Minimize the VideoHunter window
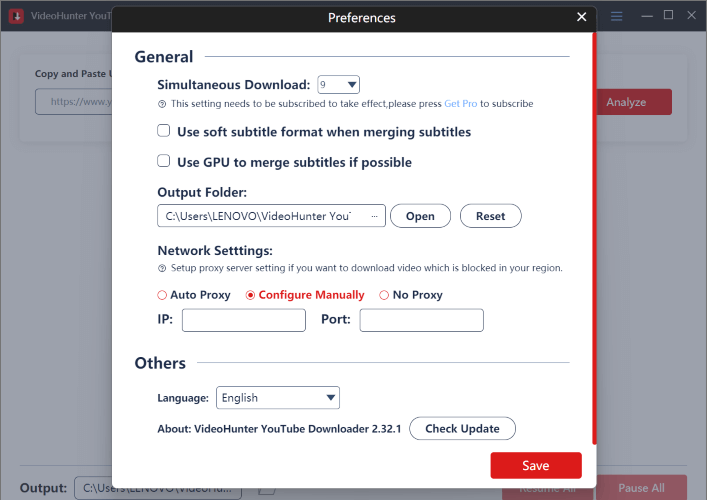 pyautogui.click(x=647, y=16)
